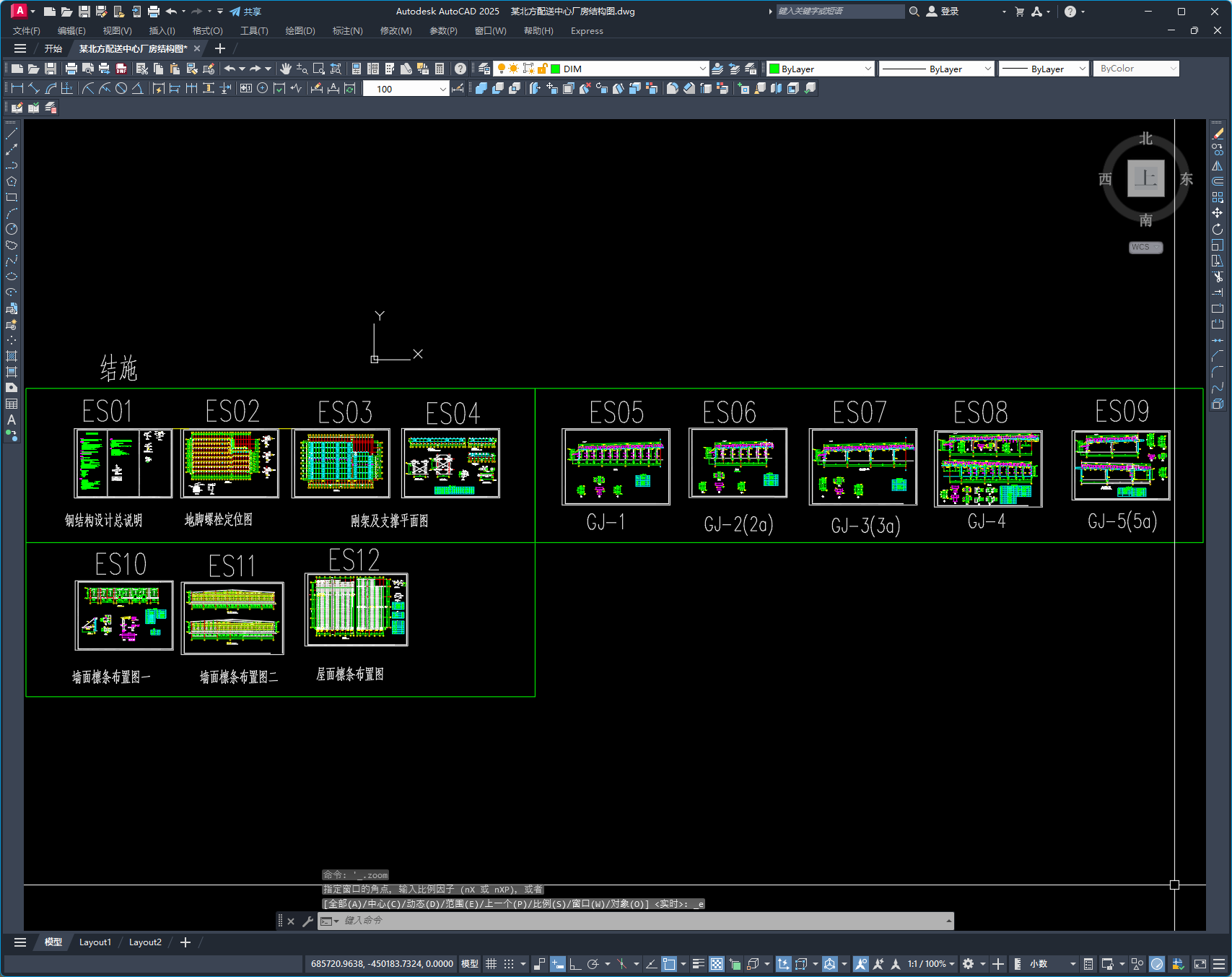The width and height of the screenshot is (1232, 977).
Task: Select the Circle draw tool
Action: [12, 229]
